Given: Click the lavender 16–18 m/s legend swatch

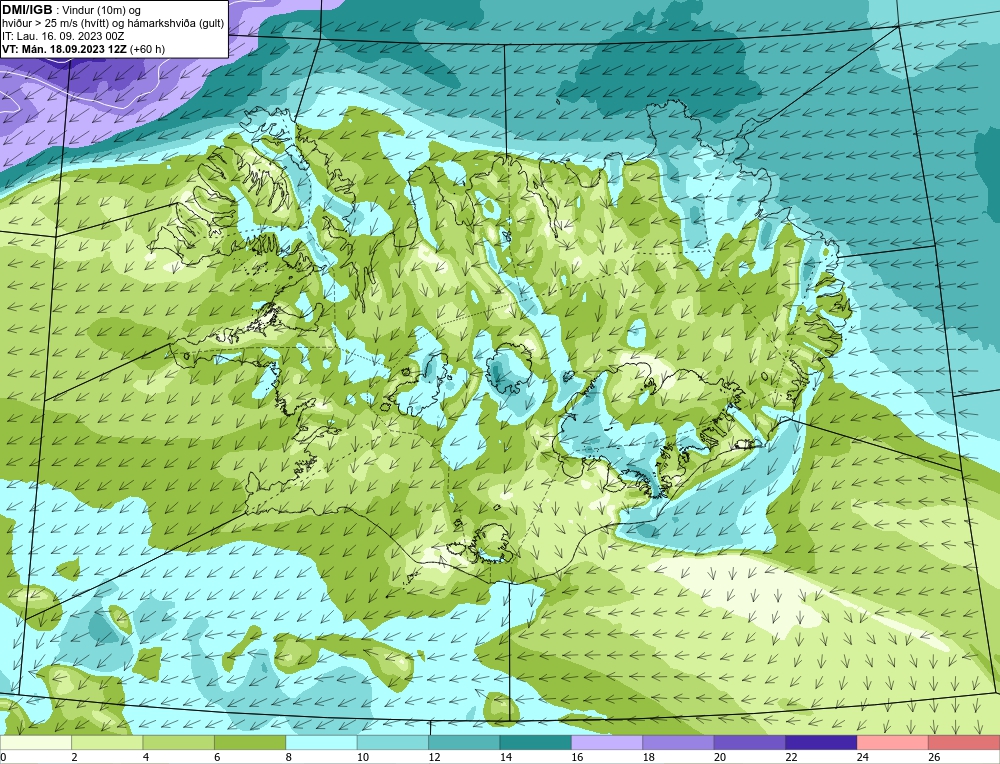Looking at the screenshot, I should [x=607, y=742].
